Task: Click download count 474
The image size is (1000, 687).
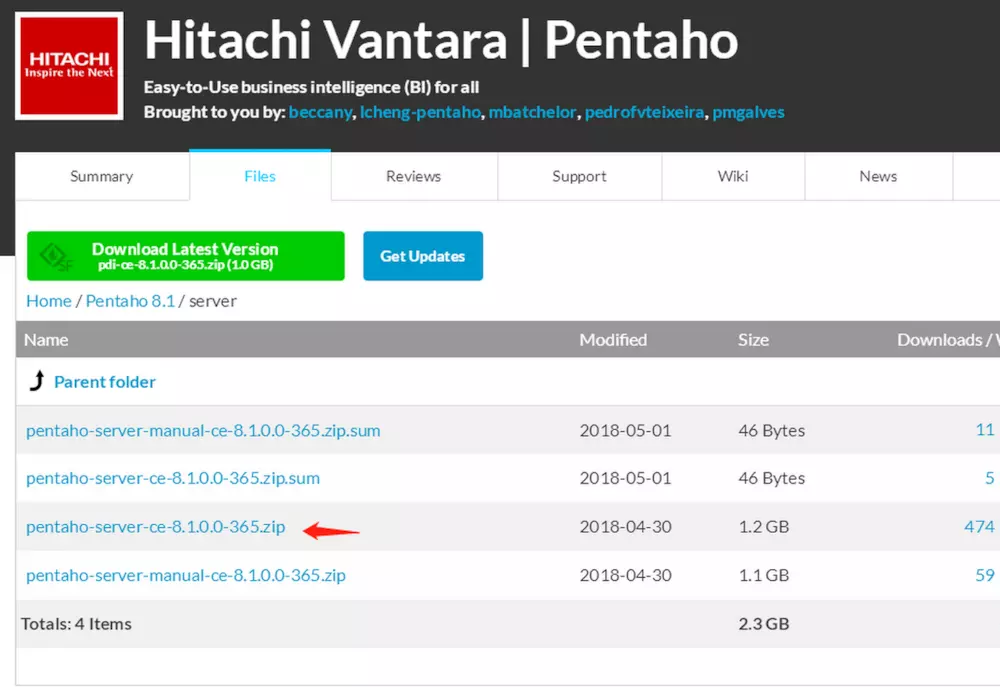Action: 980,526
